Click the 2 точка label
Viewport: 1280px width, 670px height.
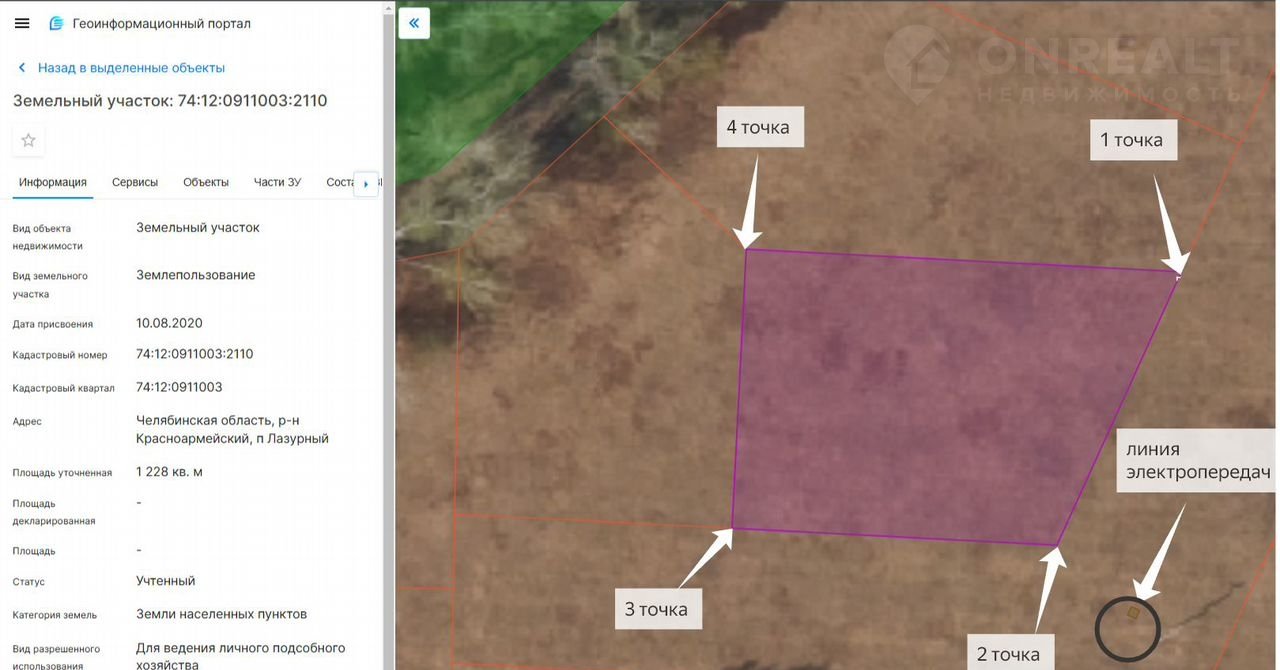(x=1008, y=654)
